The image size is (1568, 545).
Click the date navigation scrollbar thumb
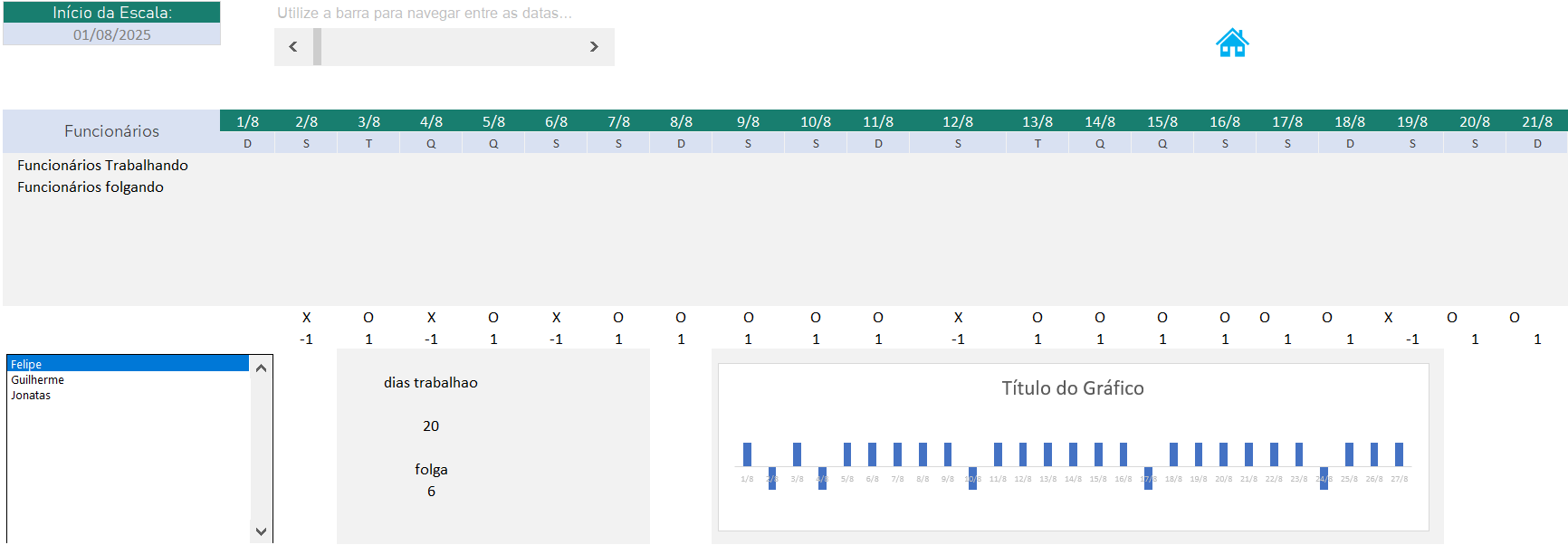click(318, 47)
